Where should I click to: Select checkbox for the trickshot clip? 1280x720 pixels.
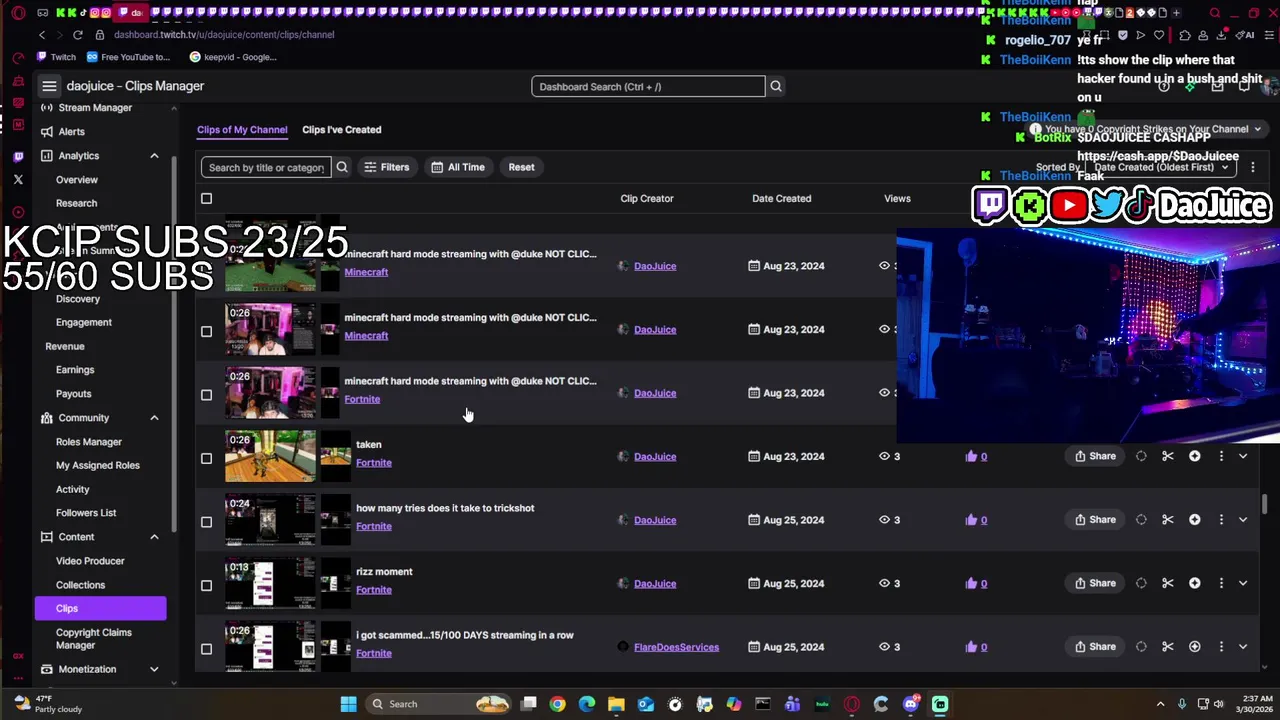click(207, 521)
